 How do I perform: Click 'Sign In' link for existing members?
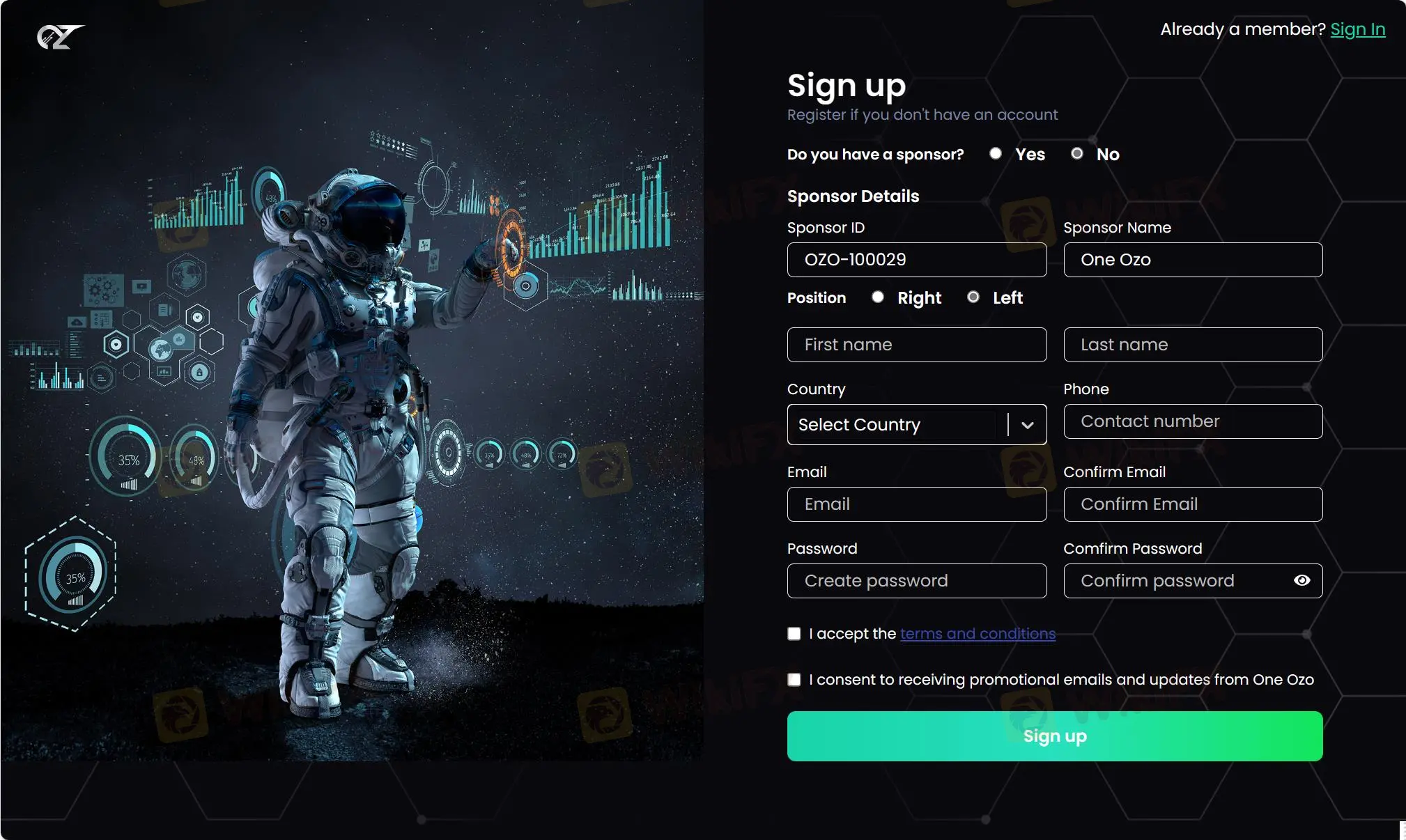point(1358,29)
